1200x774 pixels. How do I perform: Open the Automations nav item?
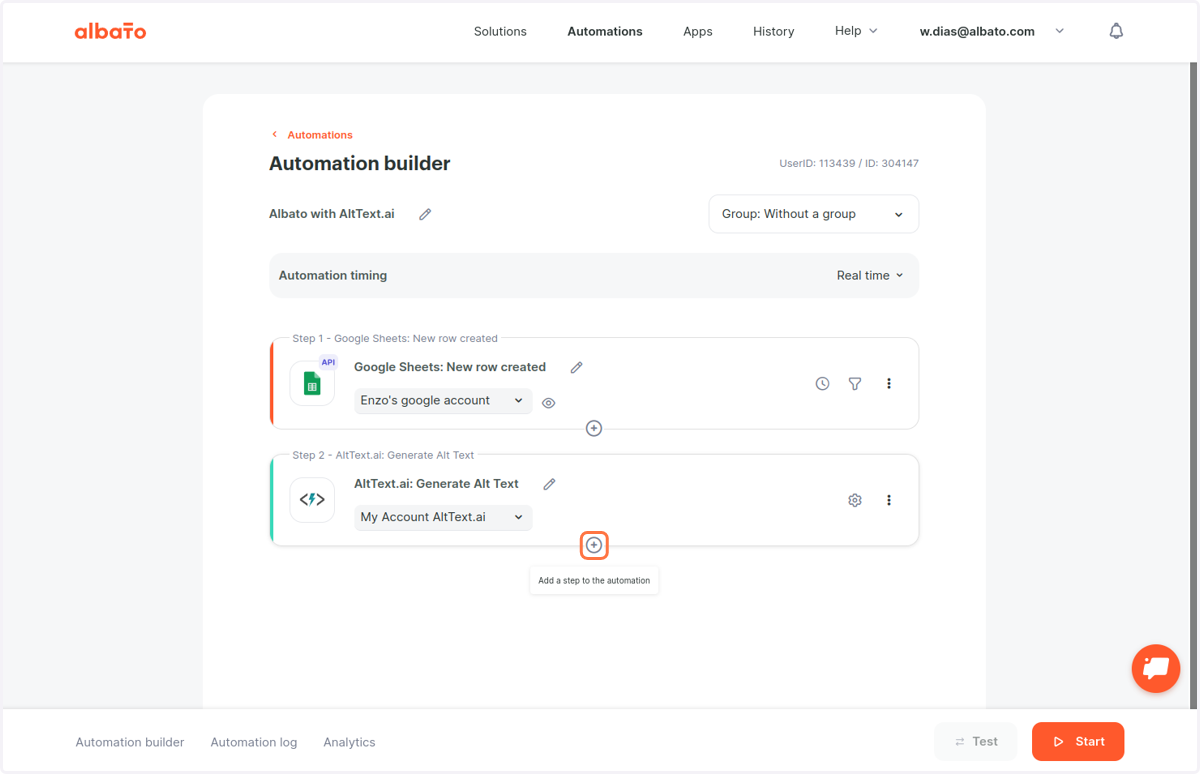tap(605, 31)
